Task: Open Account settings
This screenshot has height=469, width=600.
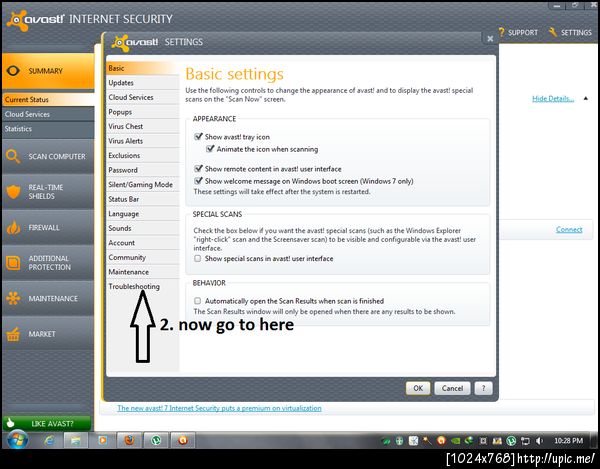Action: click(x=142, y=243)
